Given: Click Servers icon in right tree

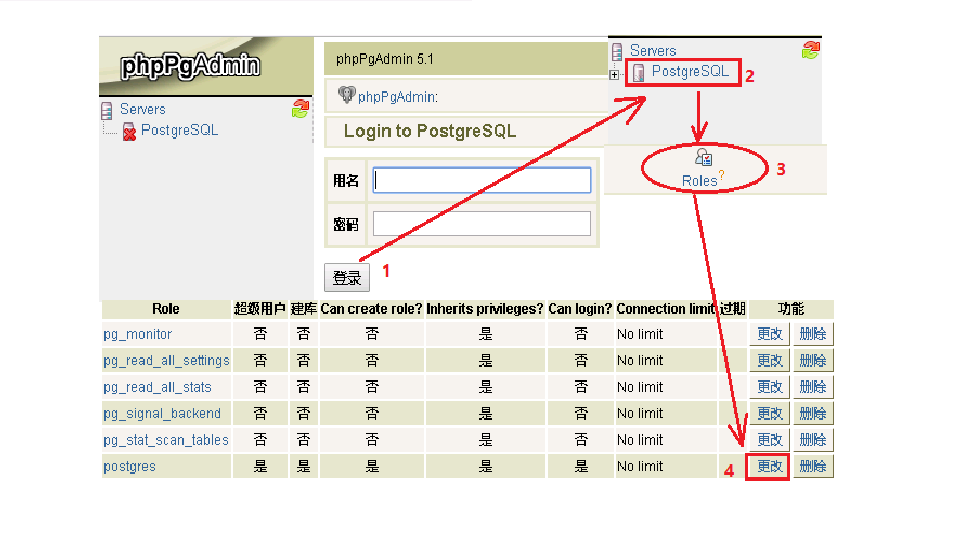Looking at the screenshot, I should pos(617,52).
